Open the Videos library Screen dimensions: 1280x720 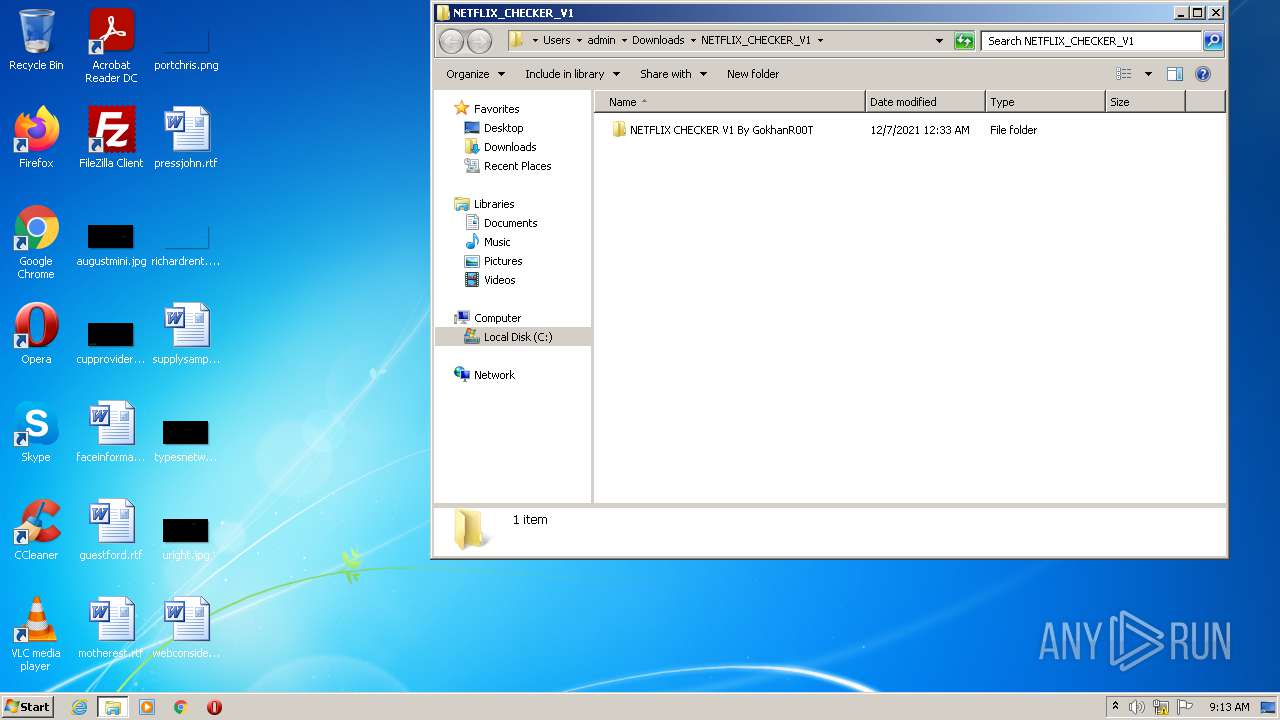coord(499,280)
